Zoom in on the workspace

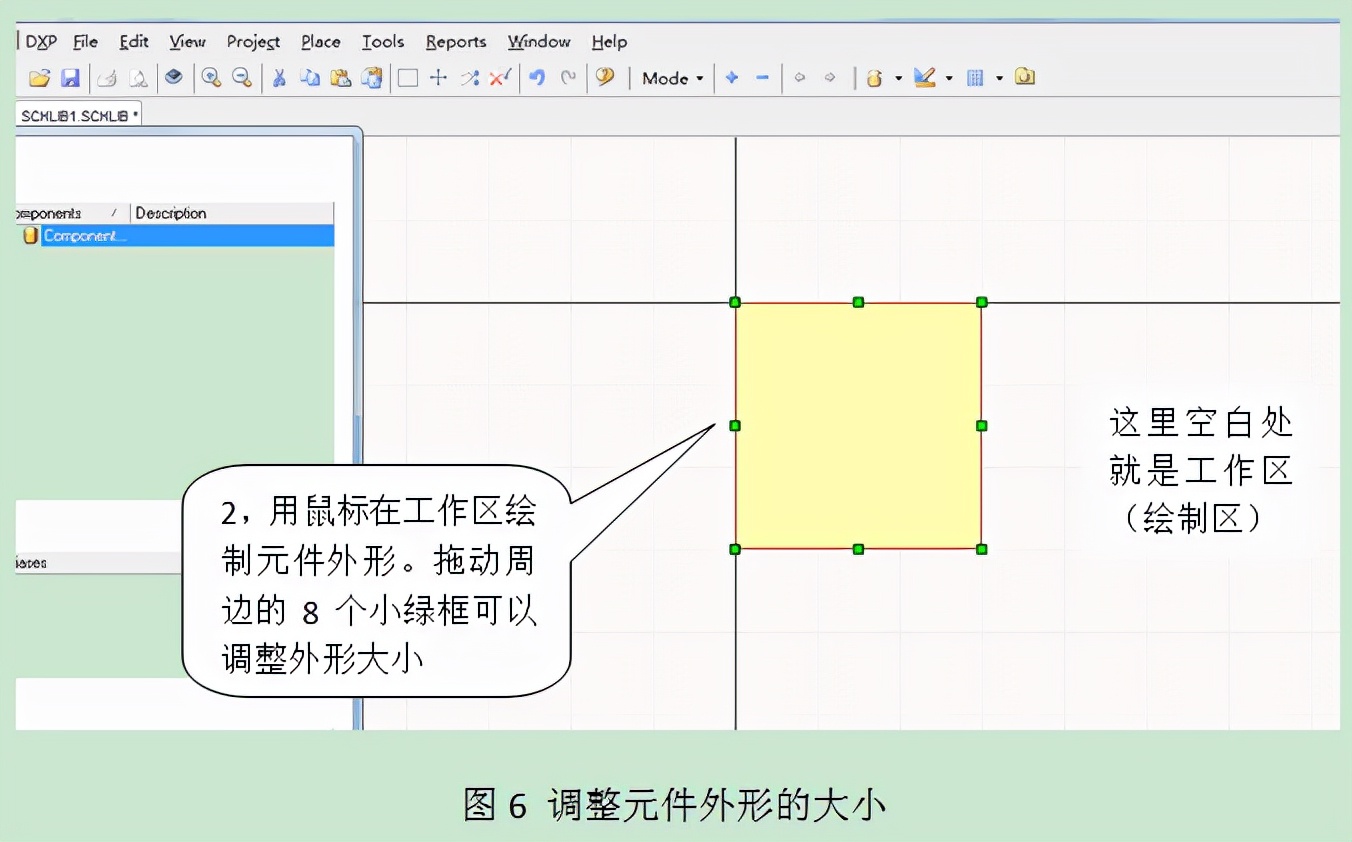(211, 77)
